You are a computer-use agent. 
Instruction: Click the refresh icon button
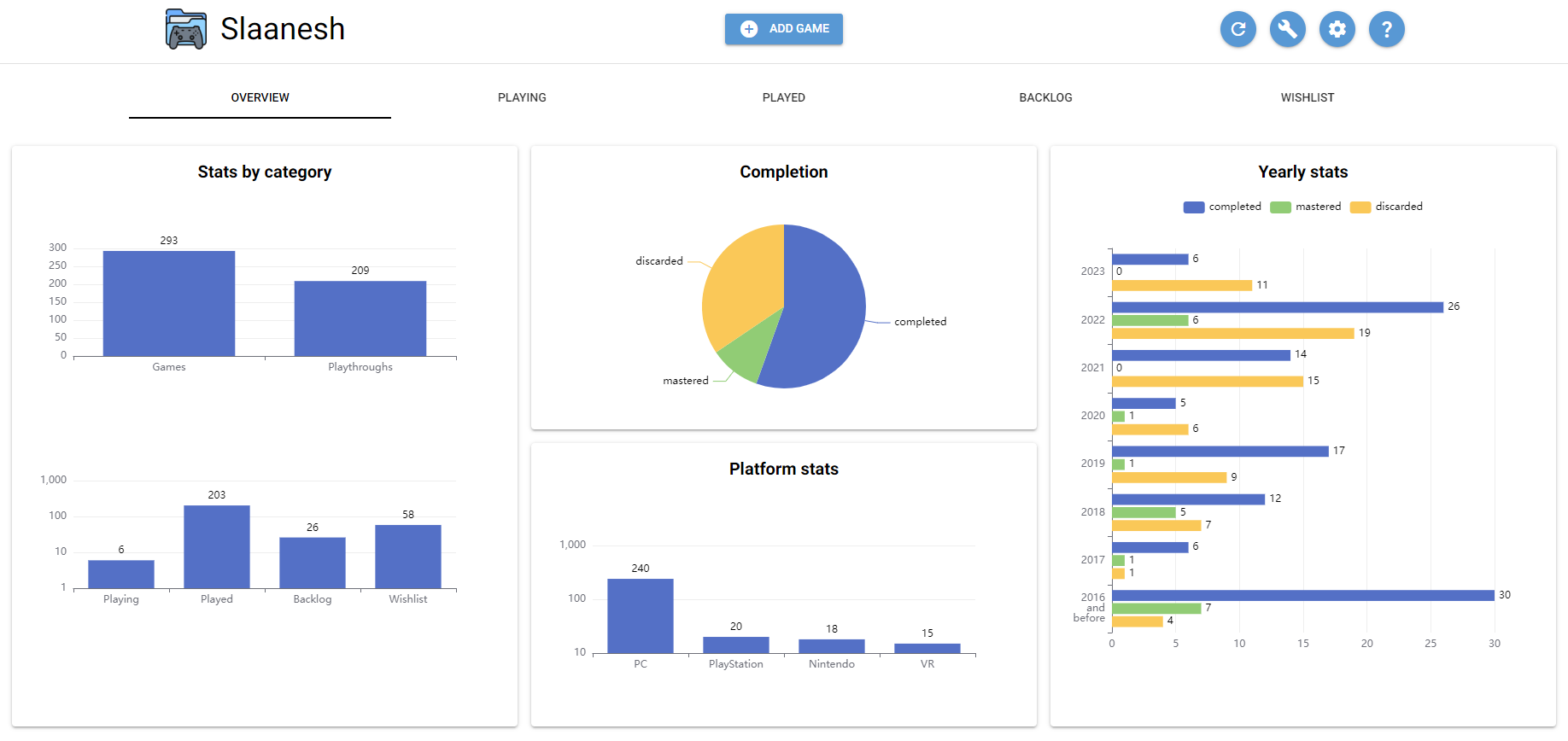[1238, 29]
